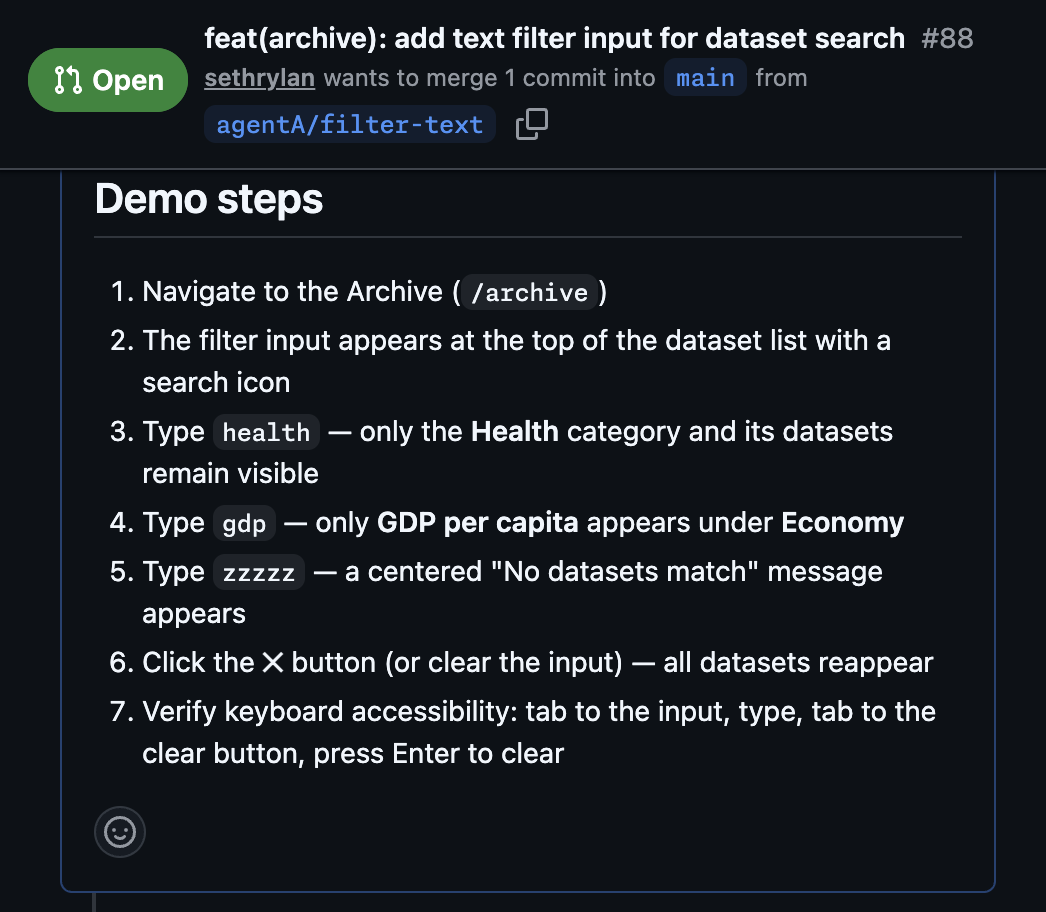1046x912 pixels.
Task: Open the main branch label
Action: [704, 77]
